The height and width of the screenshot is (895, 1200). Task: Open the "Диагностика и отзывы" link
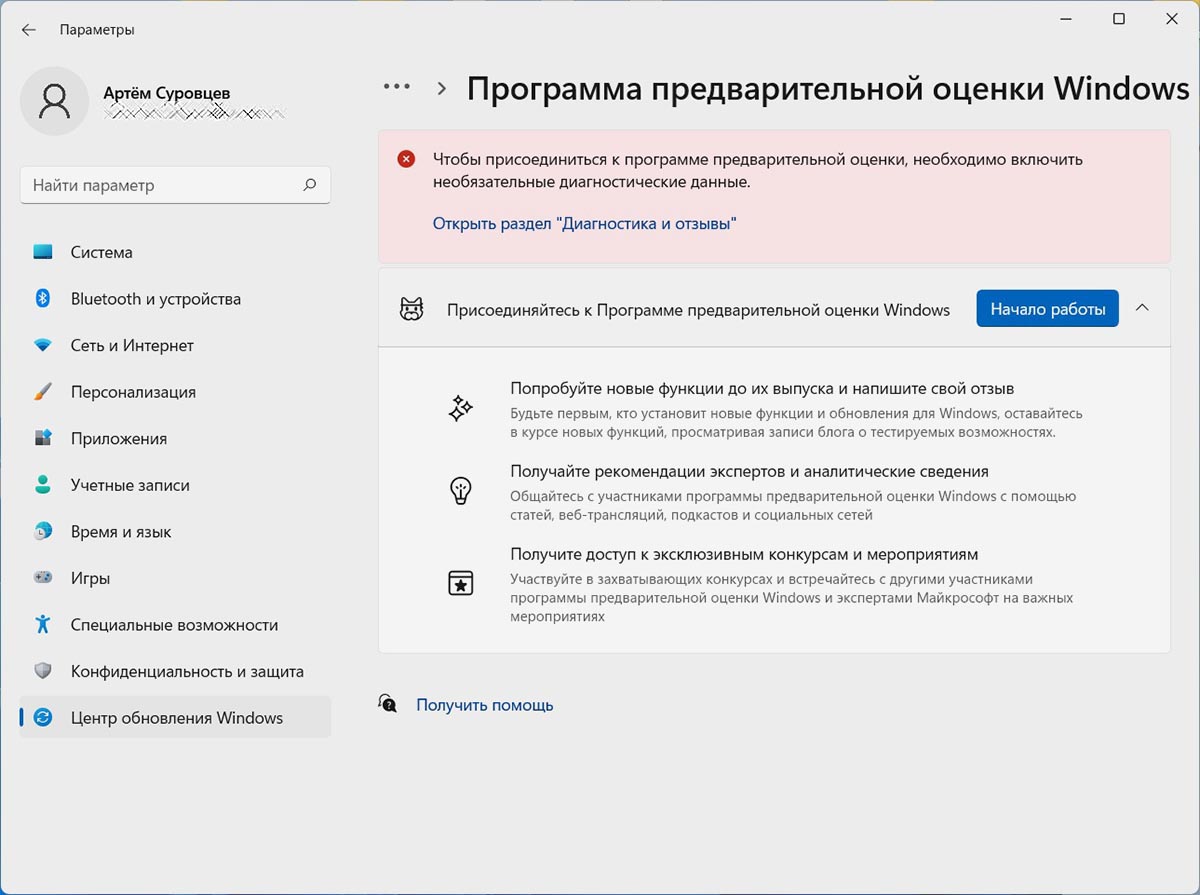pos(584,224)
